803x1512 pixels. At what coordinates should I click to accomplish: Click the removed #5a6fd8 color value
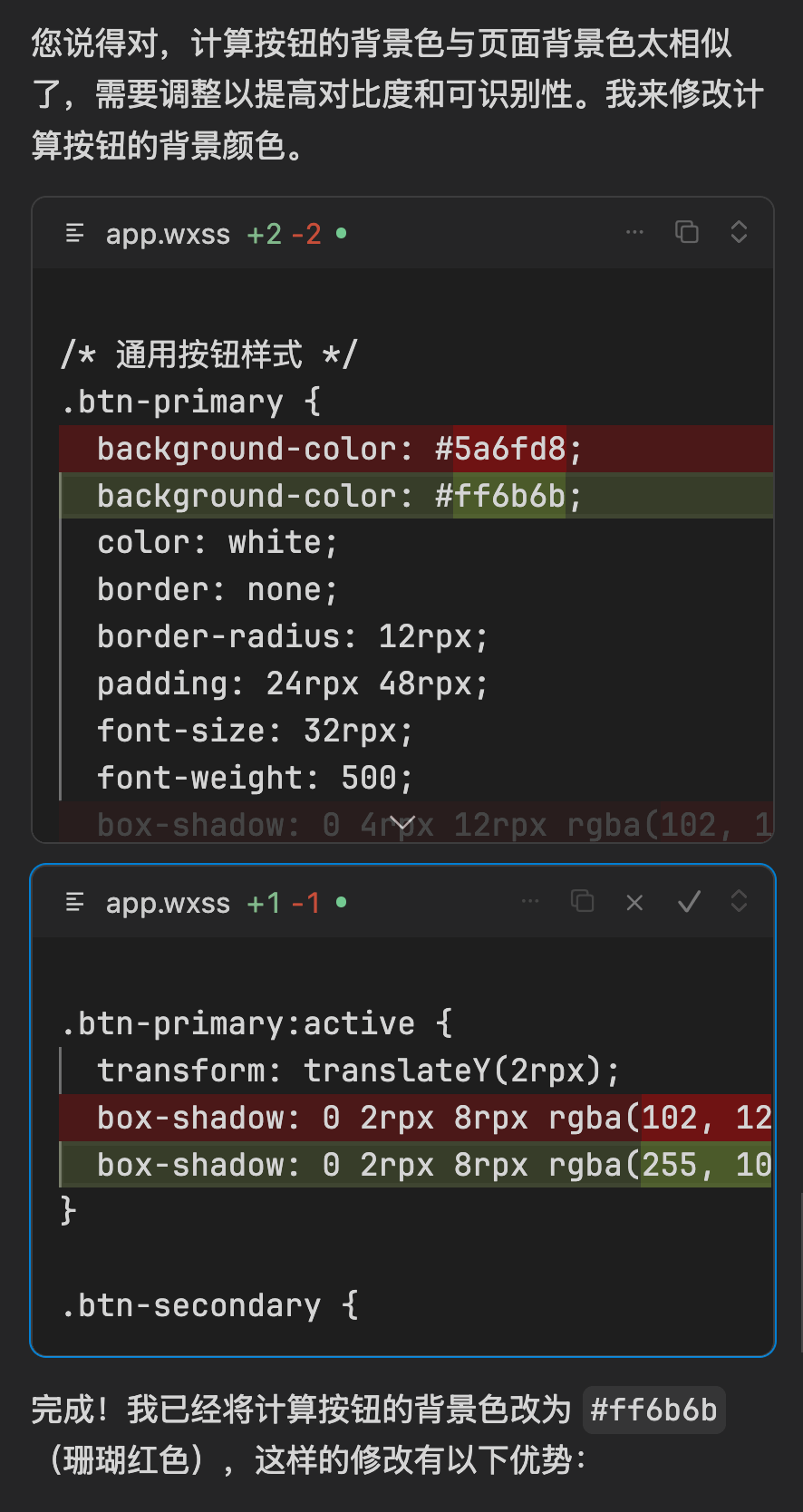tap(509, 449)
